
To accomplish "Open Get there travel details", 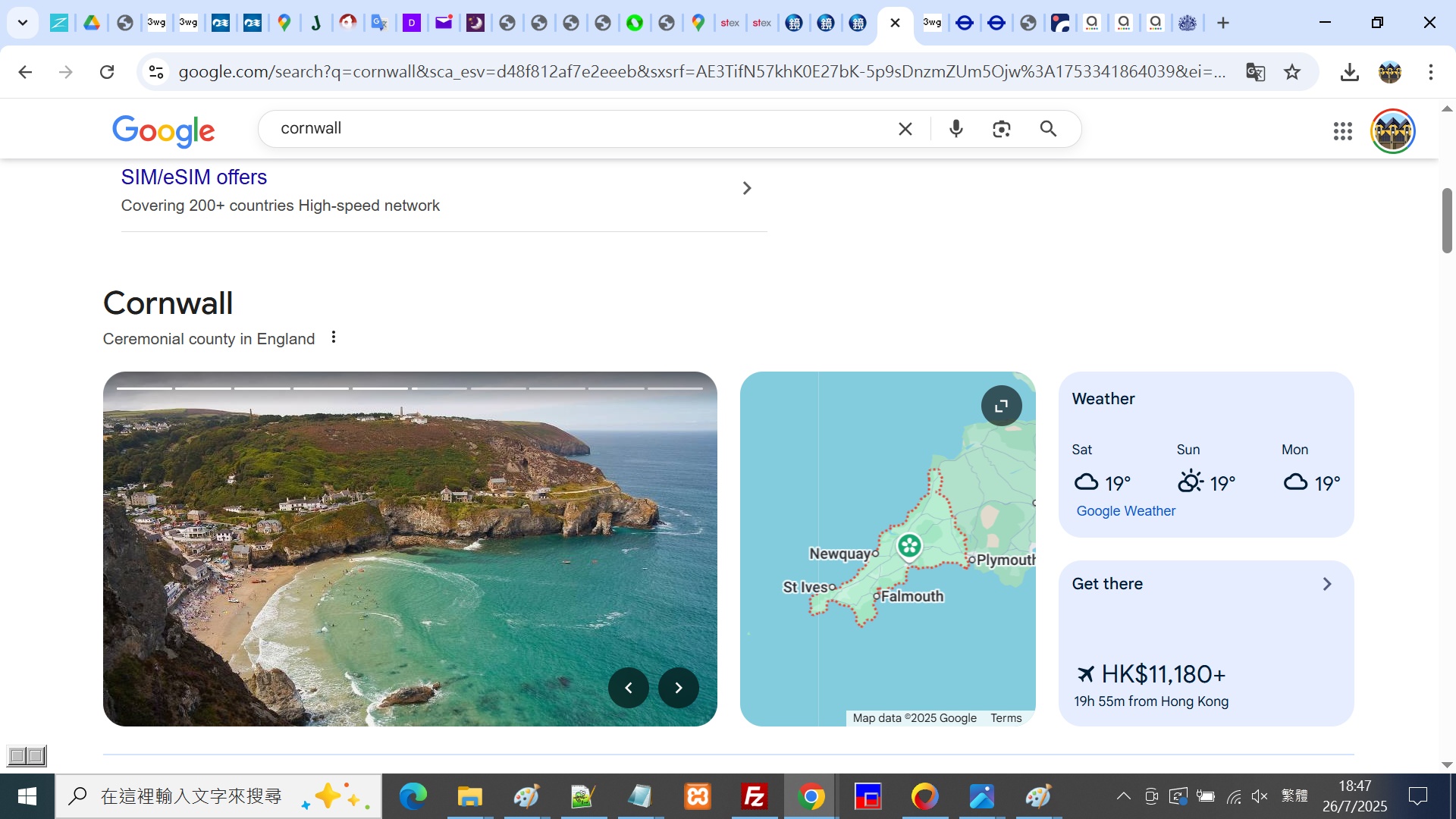I will [x=1326, y=584].
